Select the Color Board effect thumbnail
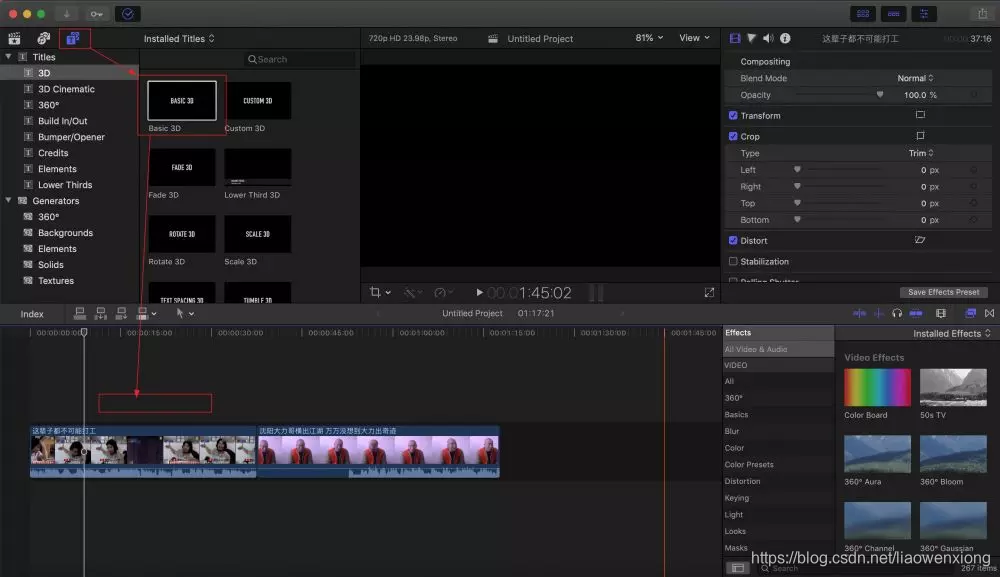1000x577 pixels. coord(878,388)
